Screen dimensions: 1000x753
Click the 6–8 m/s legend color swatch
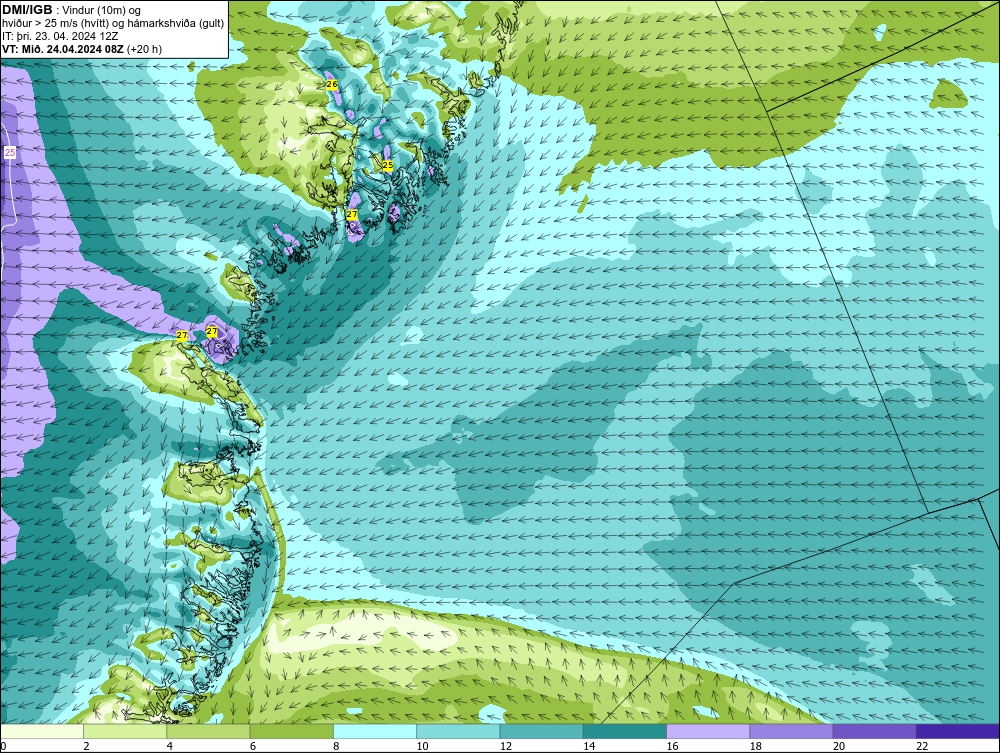click(291, 731)
